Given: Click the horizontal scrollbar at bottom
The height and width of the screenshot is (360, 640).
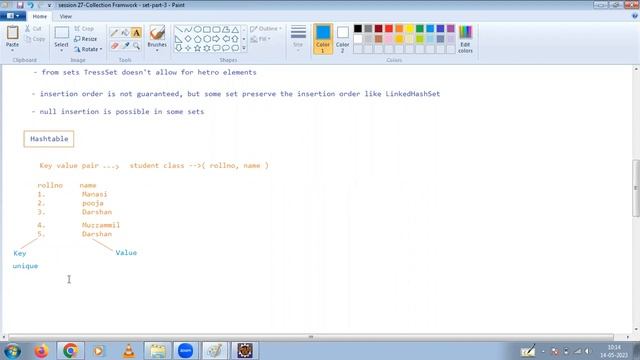Looking at the screenshot, I should click(x=311, y=337).
